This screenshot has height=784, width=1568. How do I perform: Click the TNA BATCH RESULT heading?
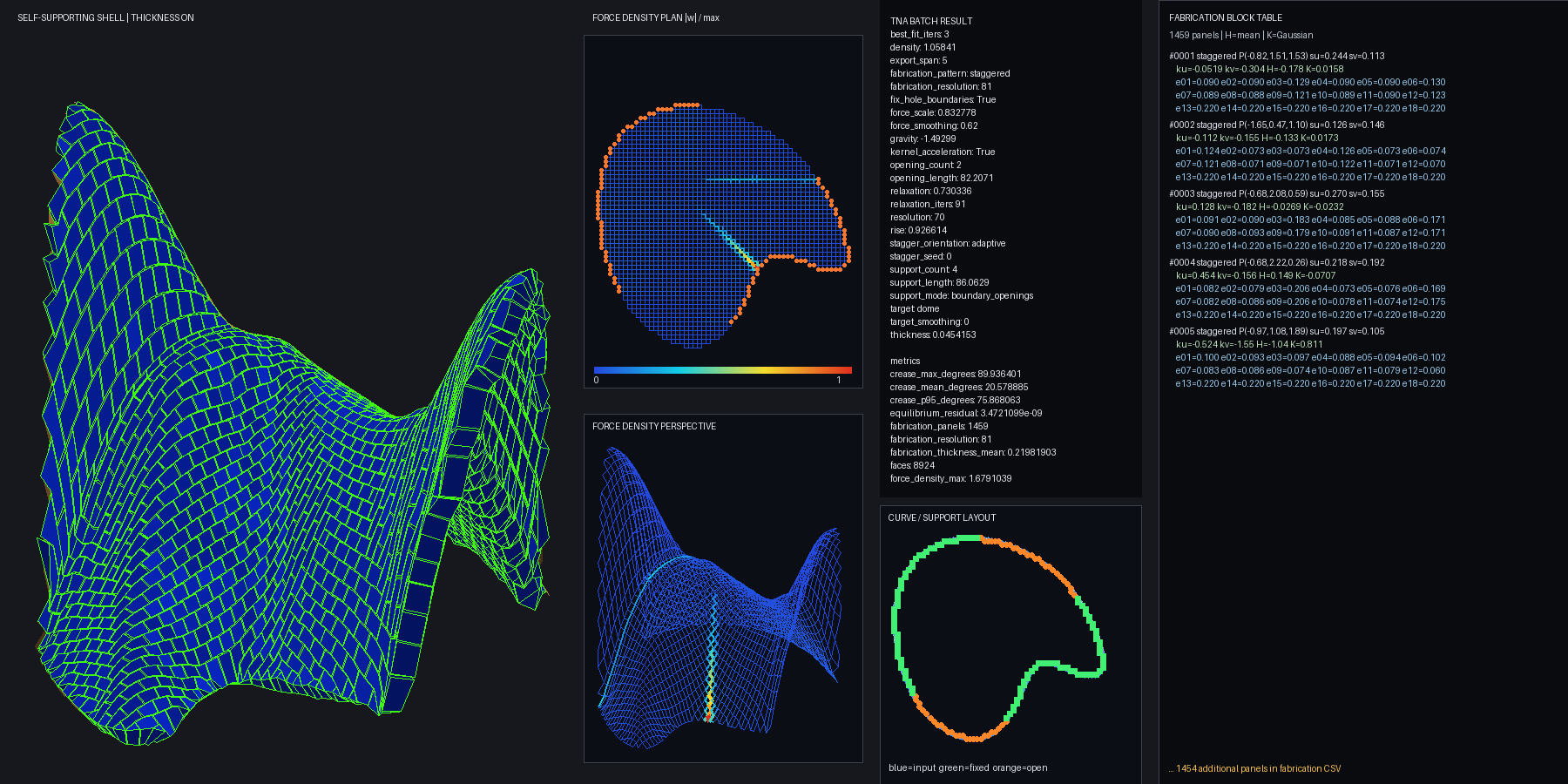coord(931,21)
